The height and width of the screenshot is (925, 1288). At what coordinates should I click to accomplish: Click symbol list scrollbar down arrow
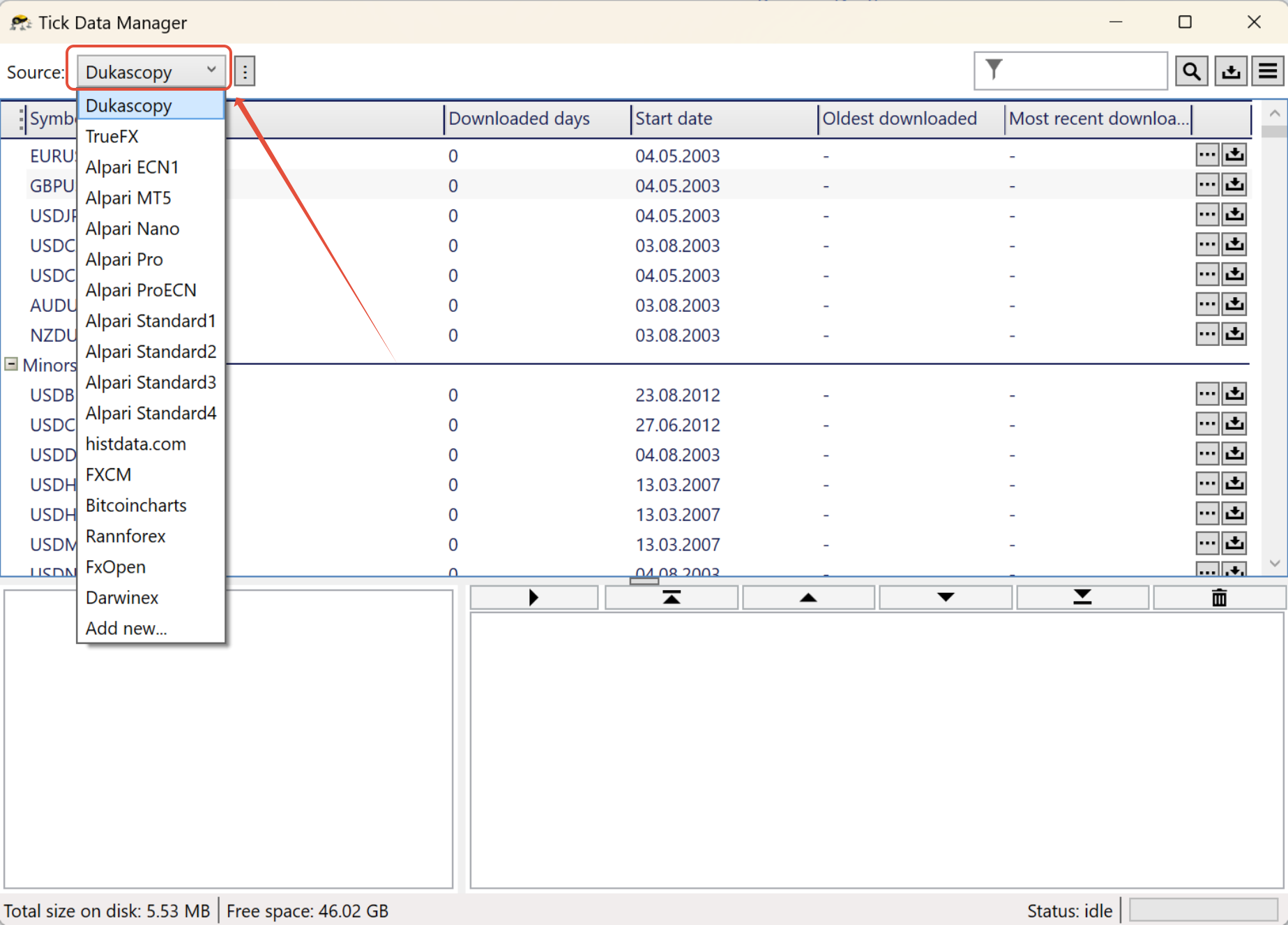(1274, 564)
